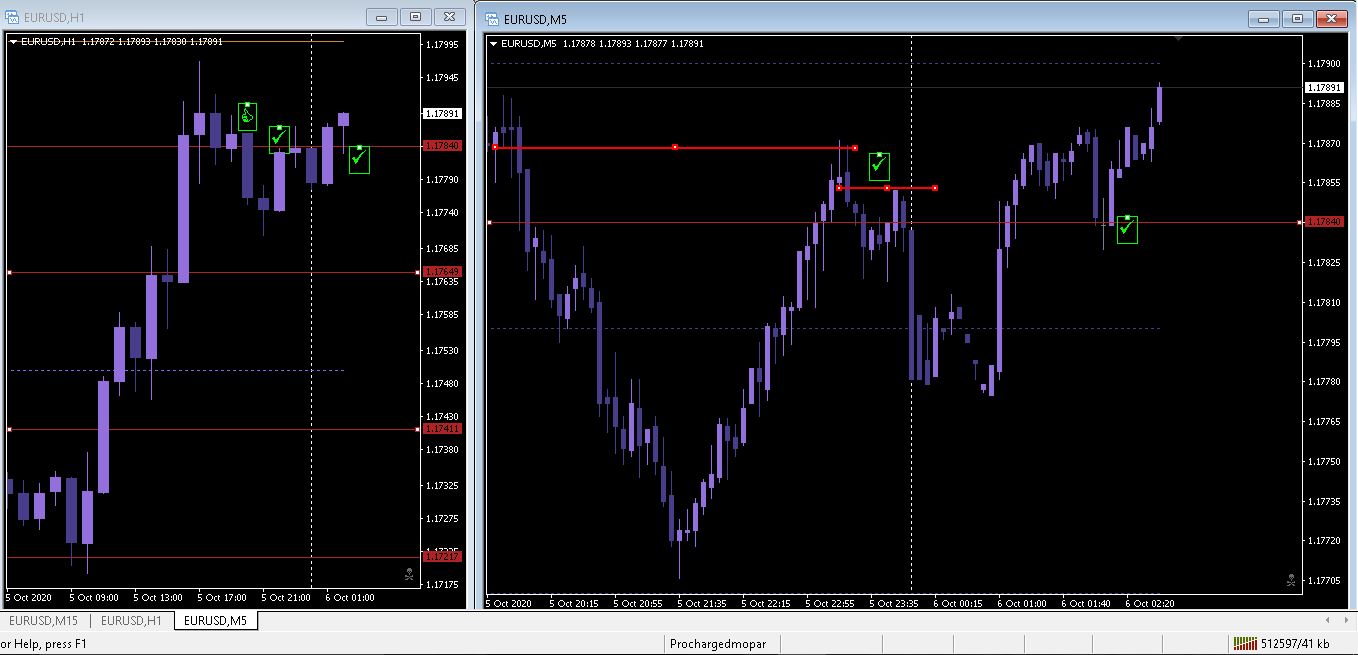Click the skull icon in the H1 chart corner
1358x655 pixels.
point(410,574)
